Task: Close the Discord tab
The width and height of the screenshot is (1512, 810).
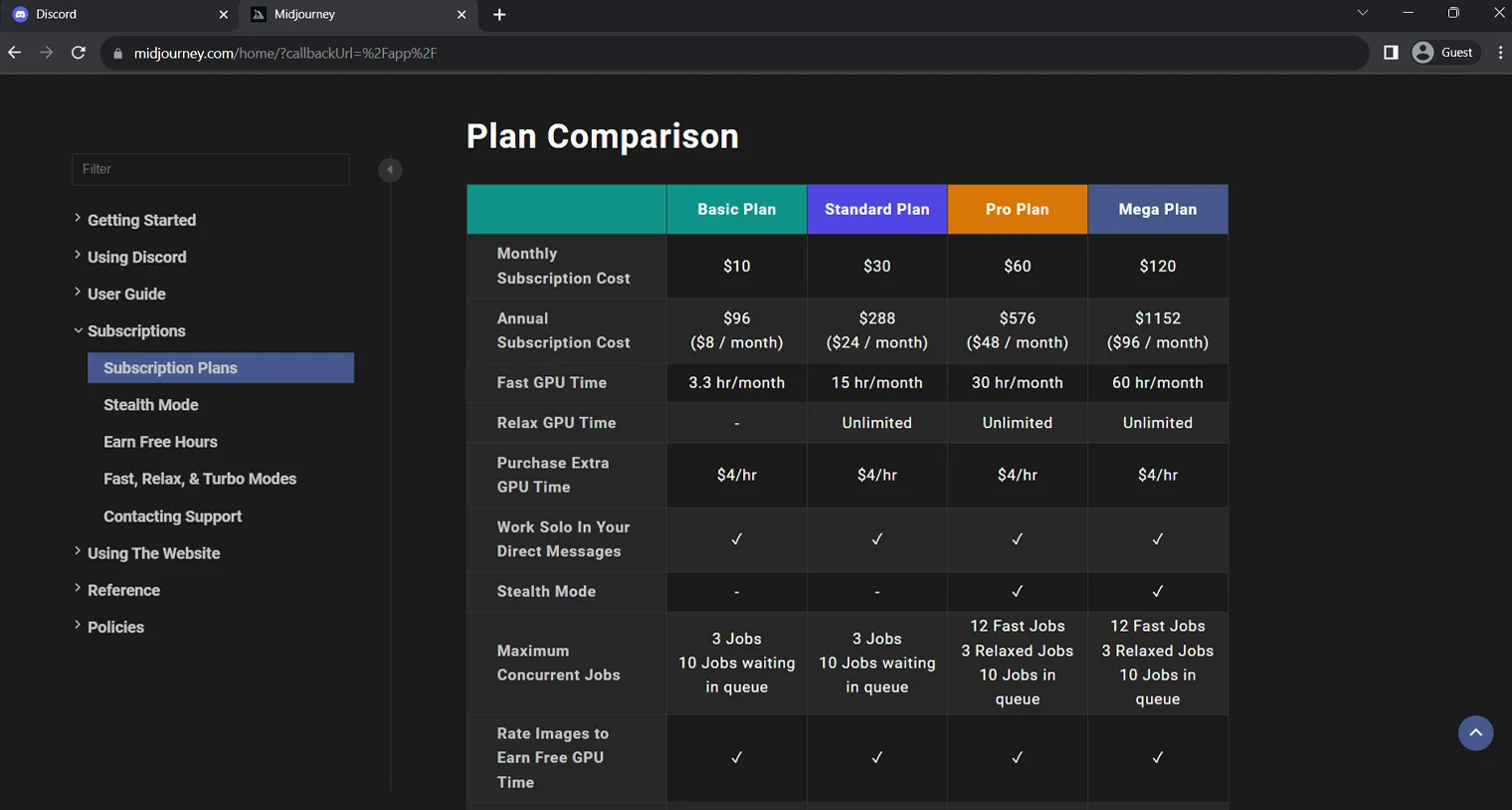Action: pos(223,15)
